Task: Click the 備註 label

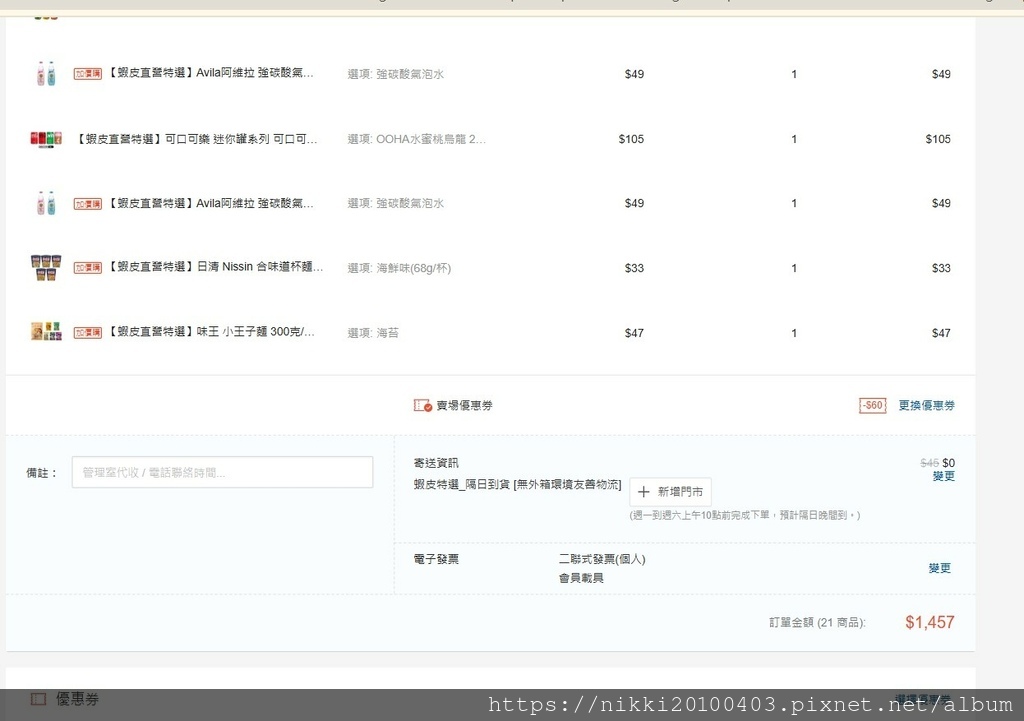Action: coord(41,473)
